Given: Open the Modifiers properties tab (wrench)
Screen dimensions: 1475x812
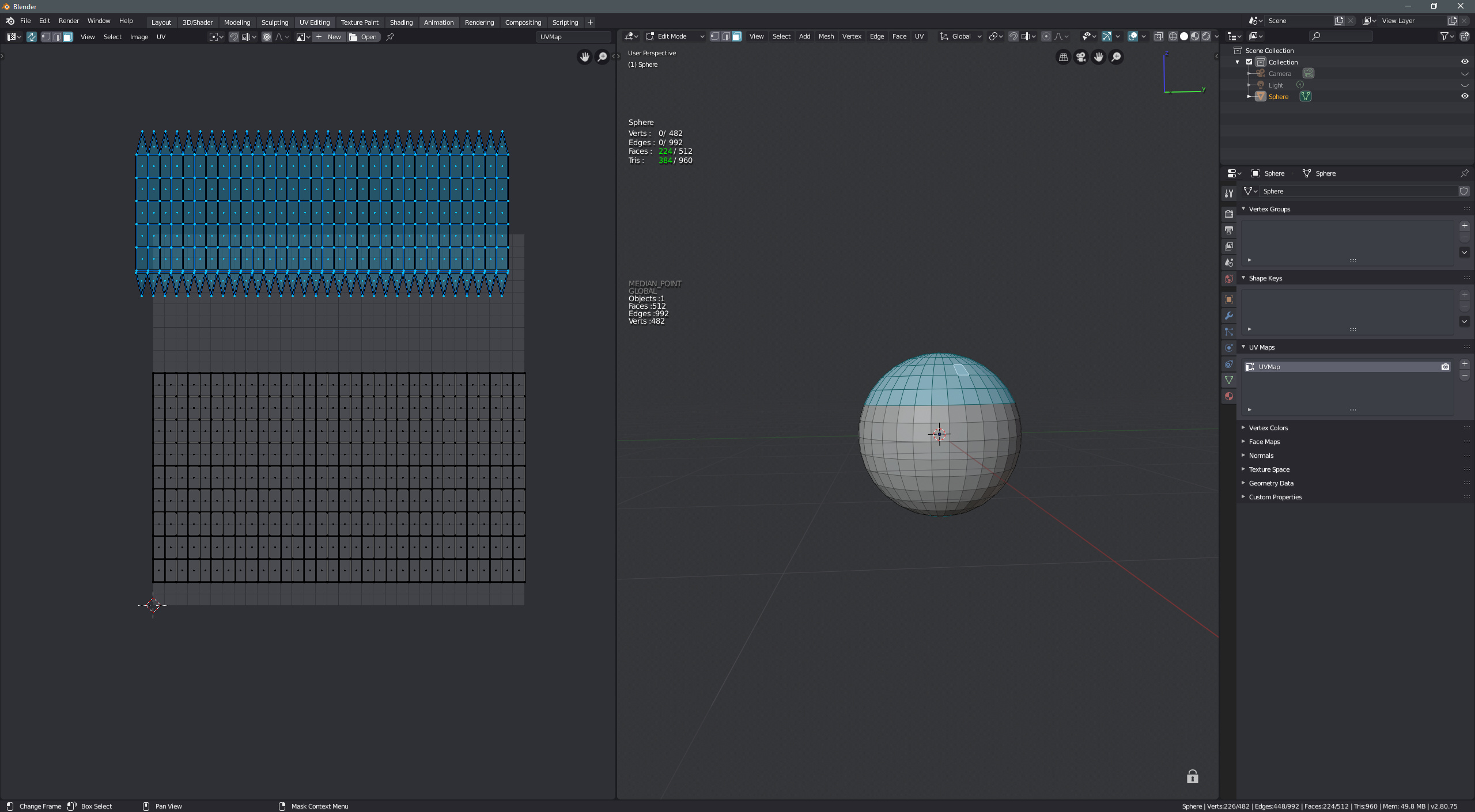Looking at the screenshot, I should pos(1229,316).
